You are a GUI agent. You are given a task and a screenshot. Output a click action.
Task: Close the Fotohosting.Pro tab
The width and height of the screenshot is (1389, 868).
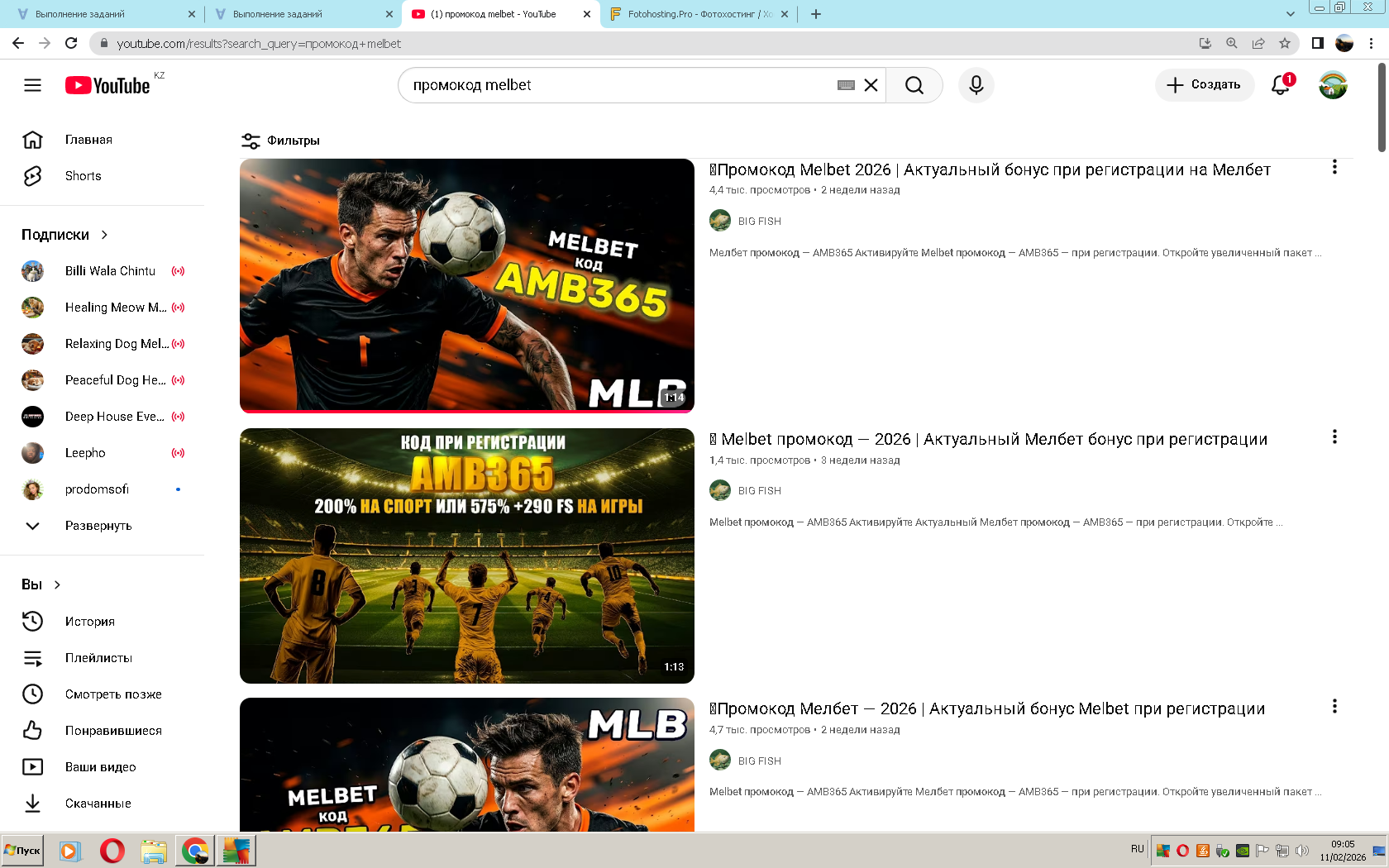(x=785, y=14)
